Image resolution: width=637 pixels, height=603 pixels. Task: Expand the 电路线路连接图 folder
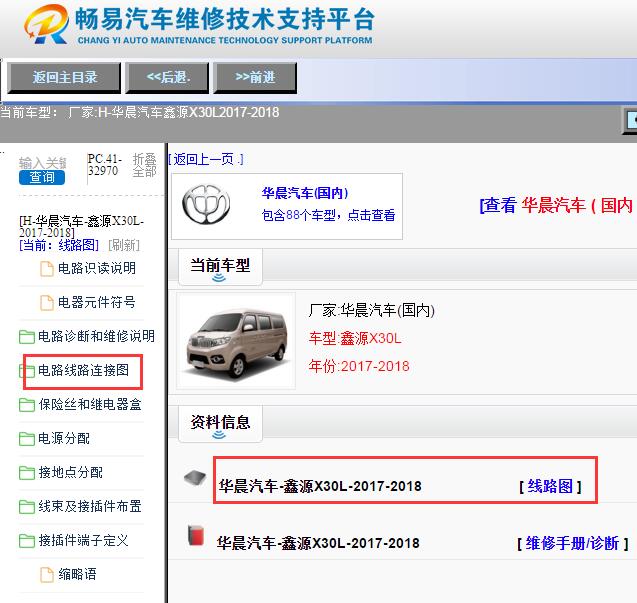click(83, 371)
